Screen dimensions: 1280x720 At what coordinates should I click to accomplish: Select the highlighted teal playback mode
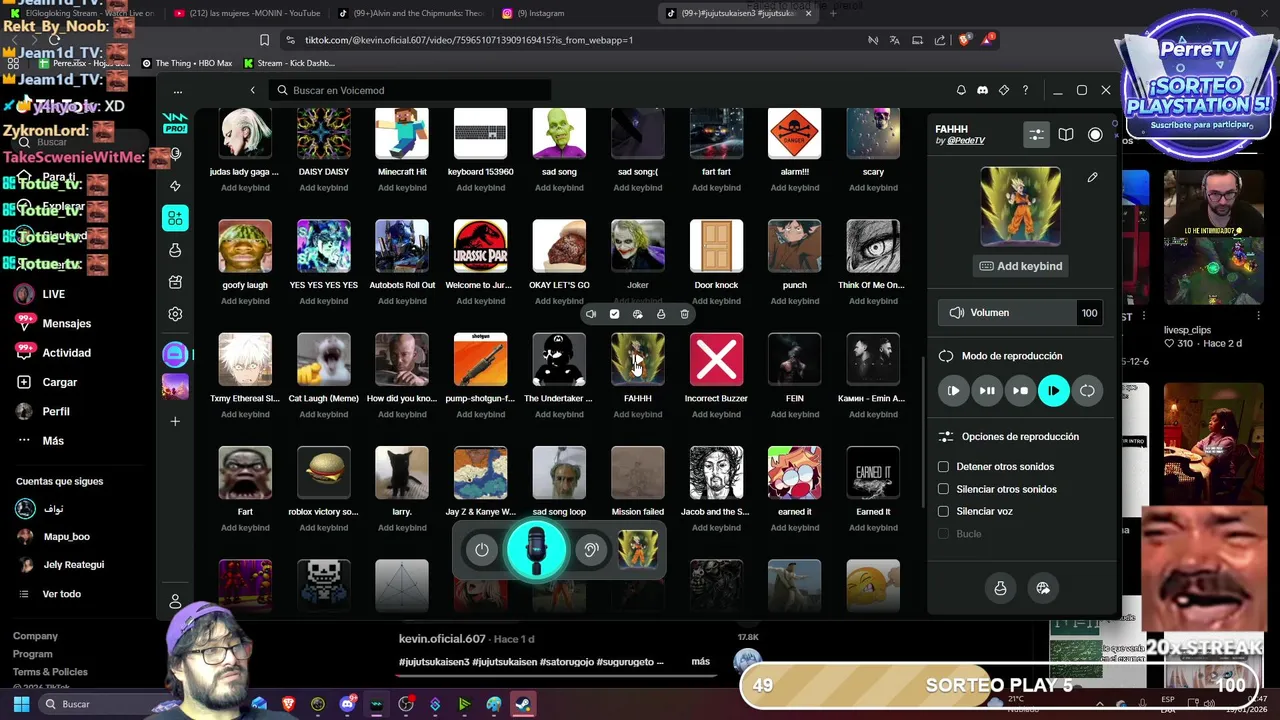(x=1054, y=391)
